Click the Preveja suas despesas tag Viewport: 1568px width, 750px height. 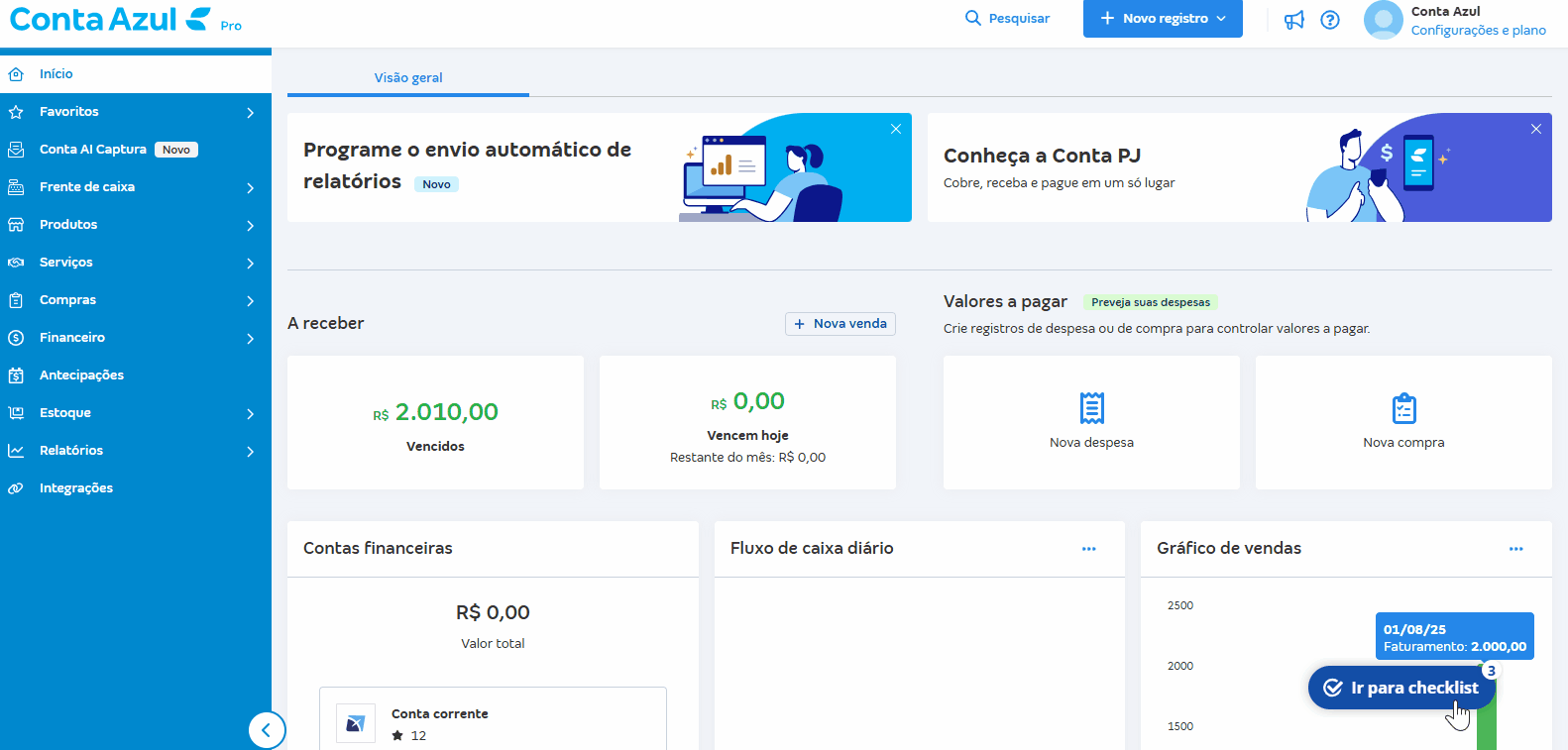[1151, 302]
